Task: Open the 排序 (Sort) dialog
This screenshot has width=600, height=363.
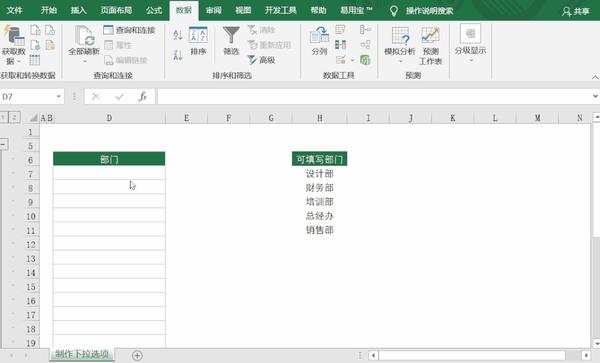Action: pos(198,41)
